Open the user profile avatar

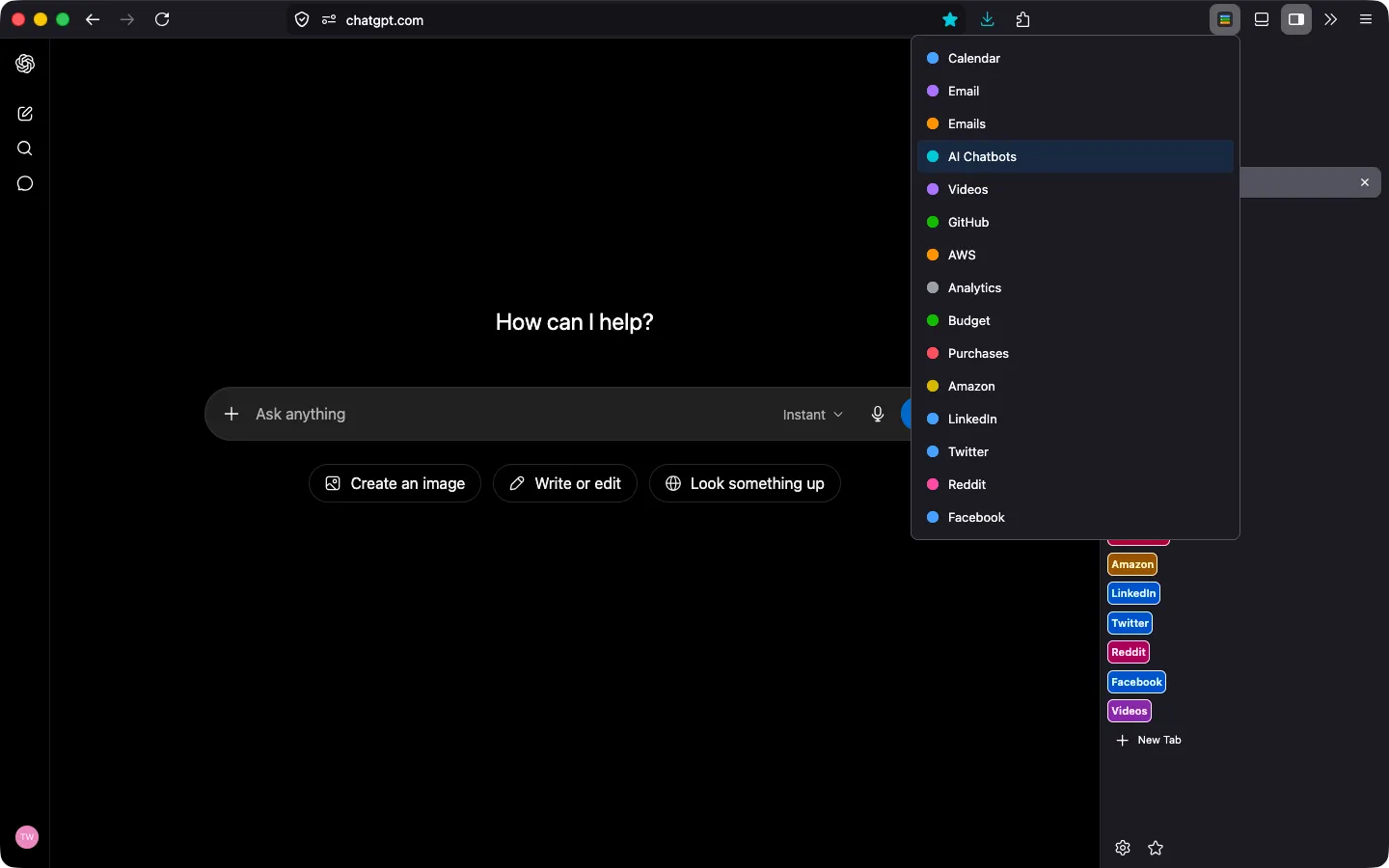(x=27, y=837)
